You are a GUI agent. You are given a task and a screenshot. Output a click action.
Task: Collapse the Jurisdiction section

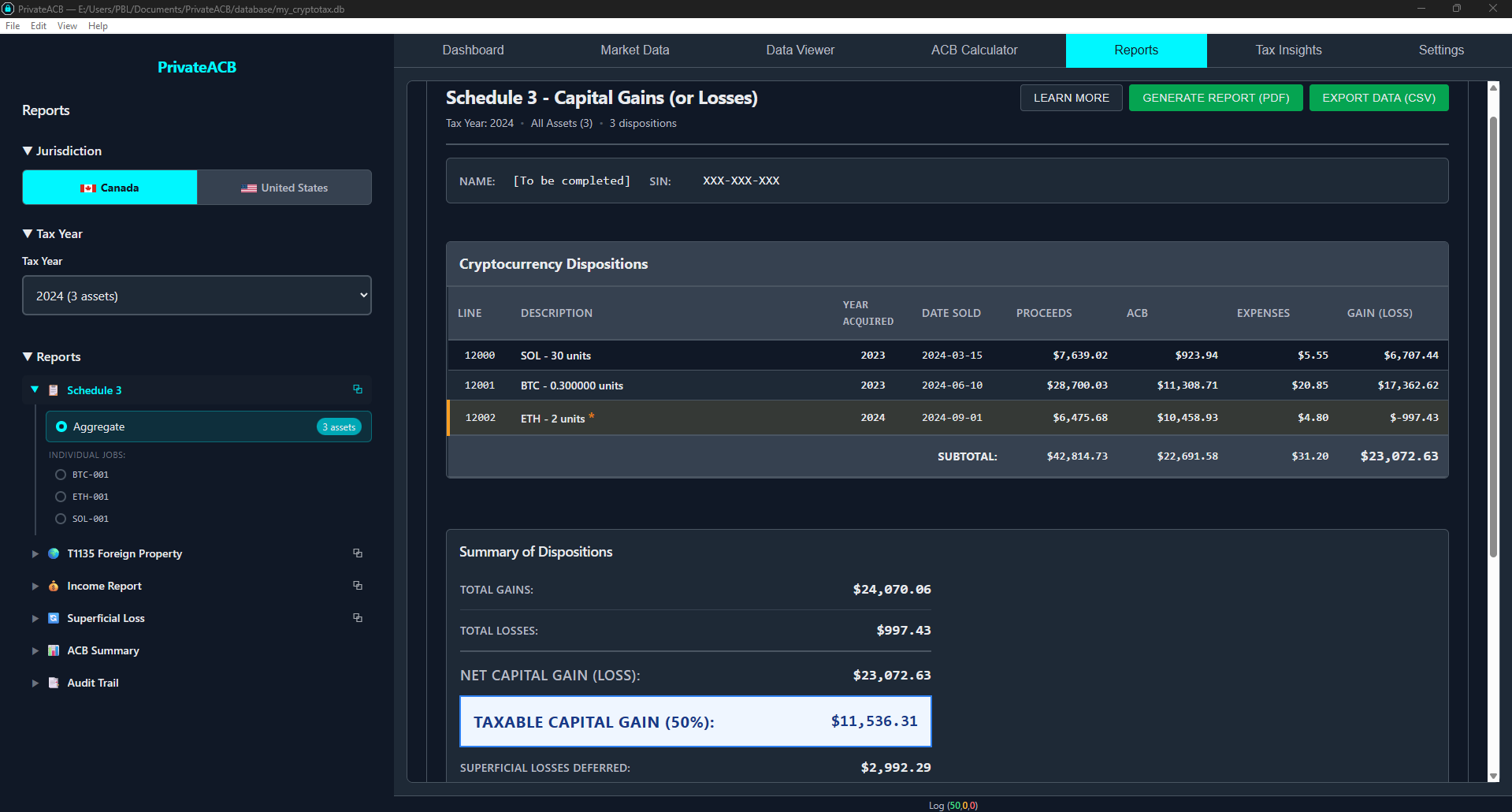coord(28,151)
